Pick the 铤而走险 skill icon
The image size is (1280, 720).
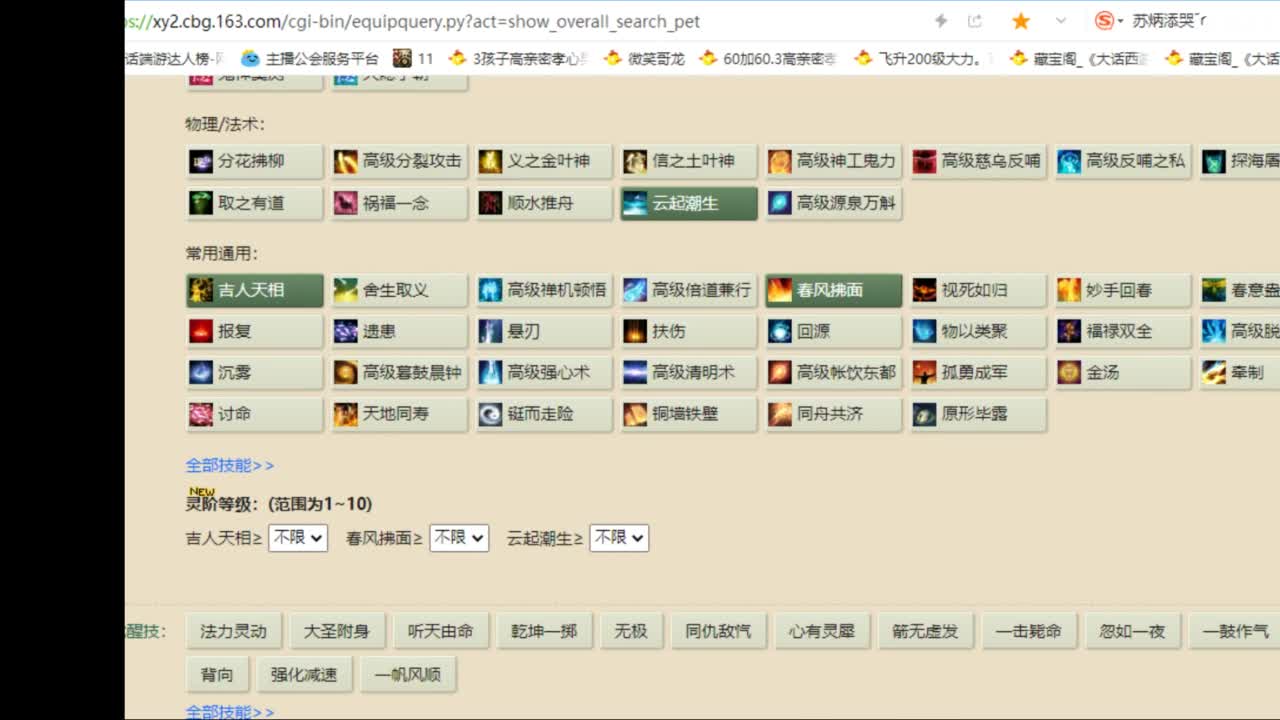pos(490,414)
